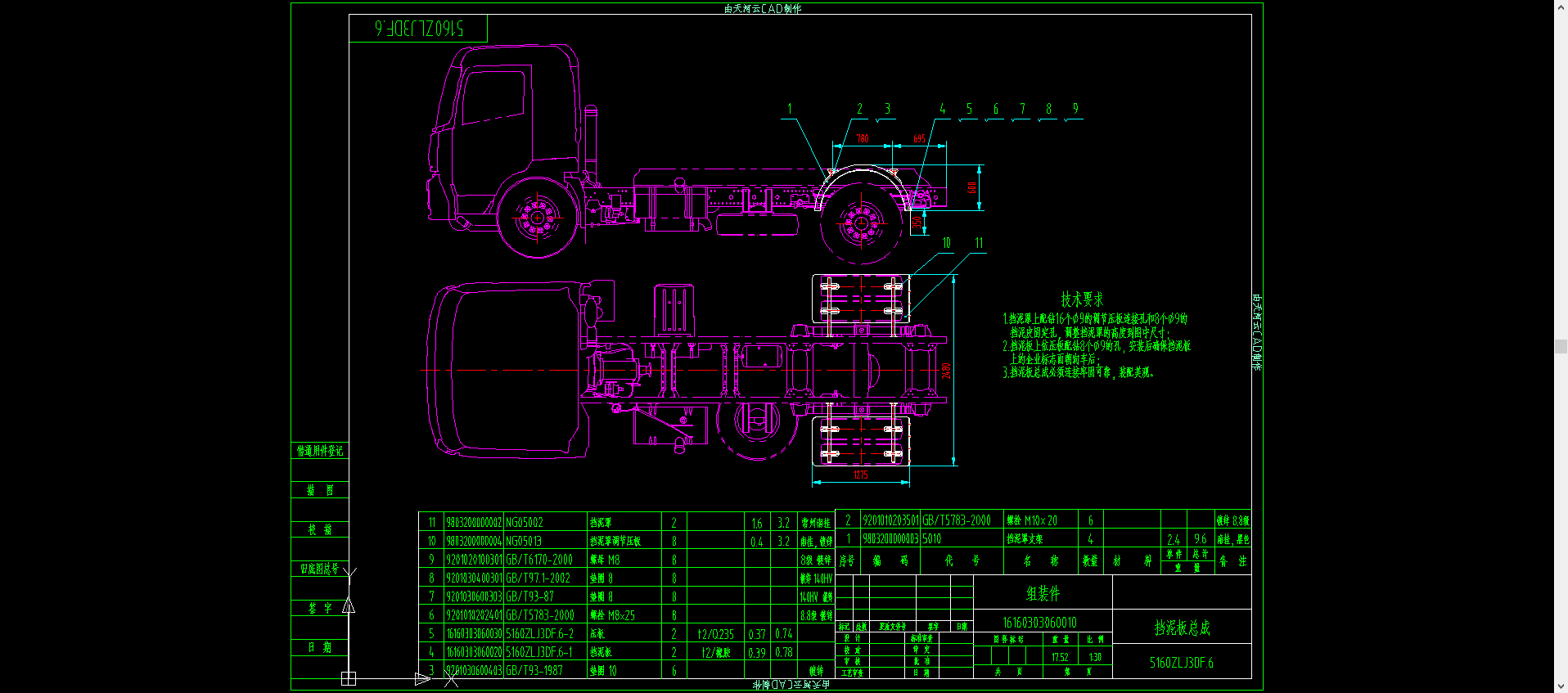
Task: Click the "序号" column header
Action: (x=847, y=561)
